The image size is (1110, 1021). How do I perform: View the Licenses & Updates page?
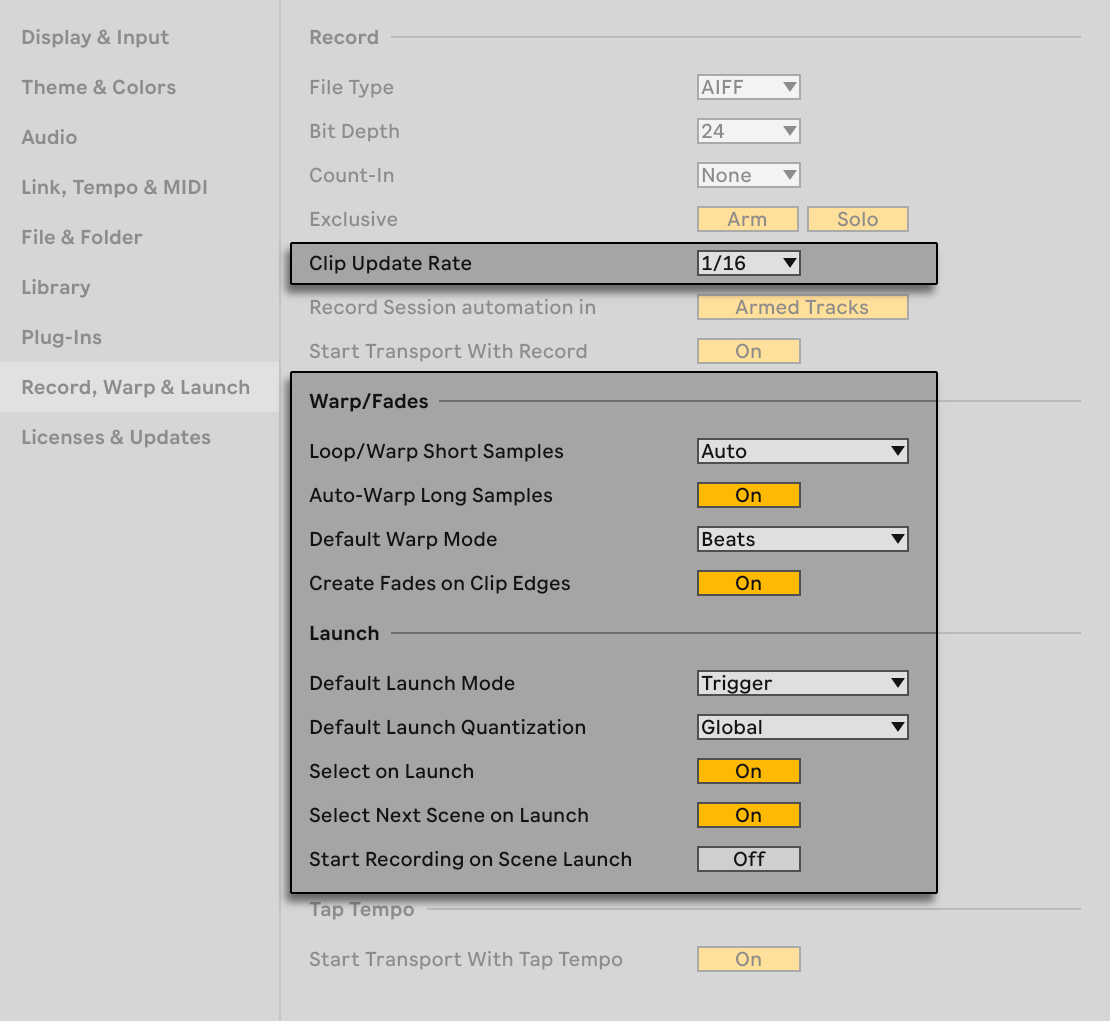[116, 437]
